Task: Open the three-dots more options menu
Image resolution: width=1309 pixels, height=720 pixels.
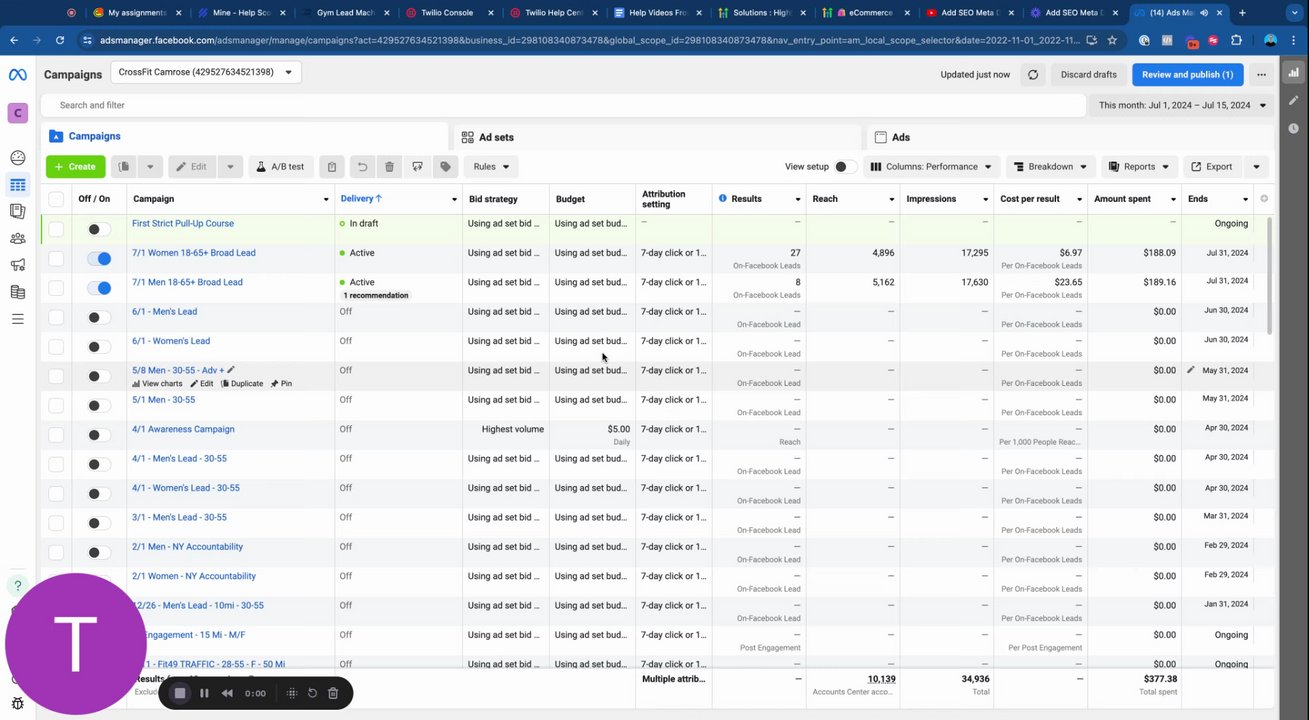Action: click(1262, 75)
